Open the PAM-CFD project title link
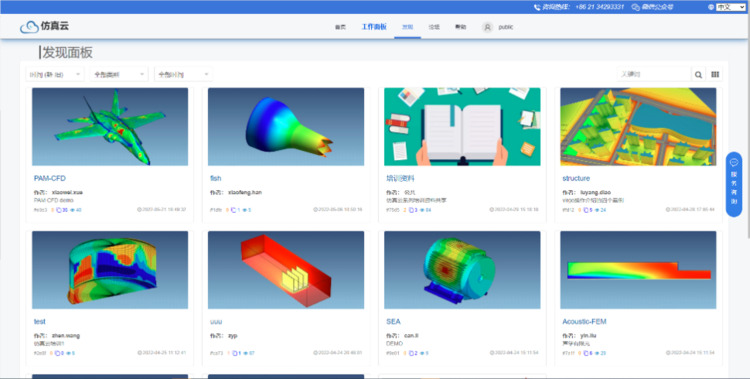 (50, 178)
